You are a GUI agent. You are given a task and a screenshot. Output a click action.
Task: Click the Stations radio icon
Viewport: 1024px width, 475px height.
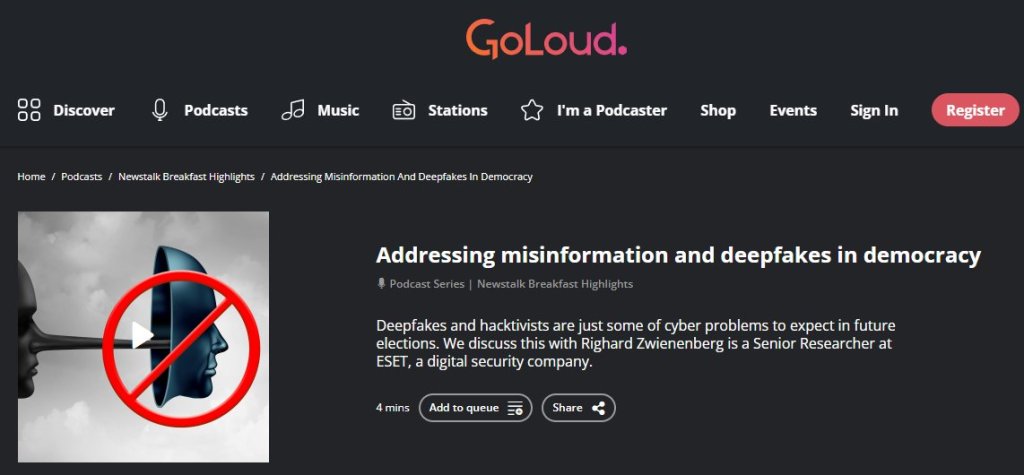click(404, 110)
